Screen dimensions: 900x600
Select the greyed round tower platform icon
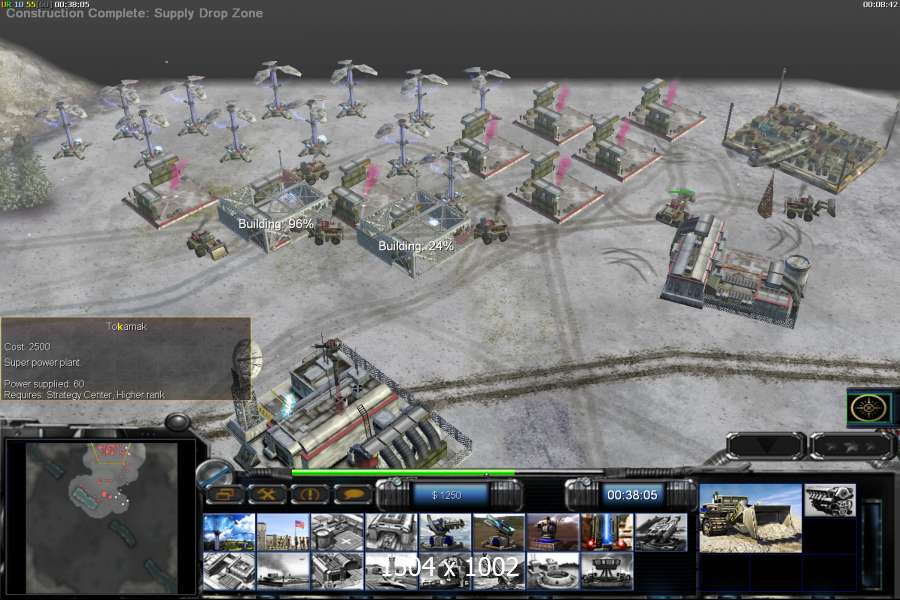point(607,571)
